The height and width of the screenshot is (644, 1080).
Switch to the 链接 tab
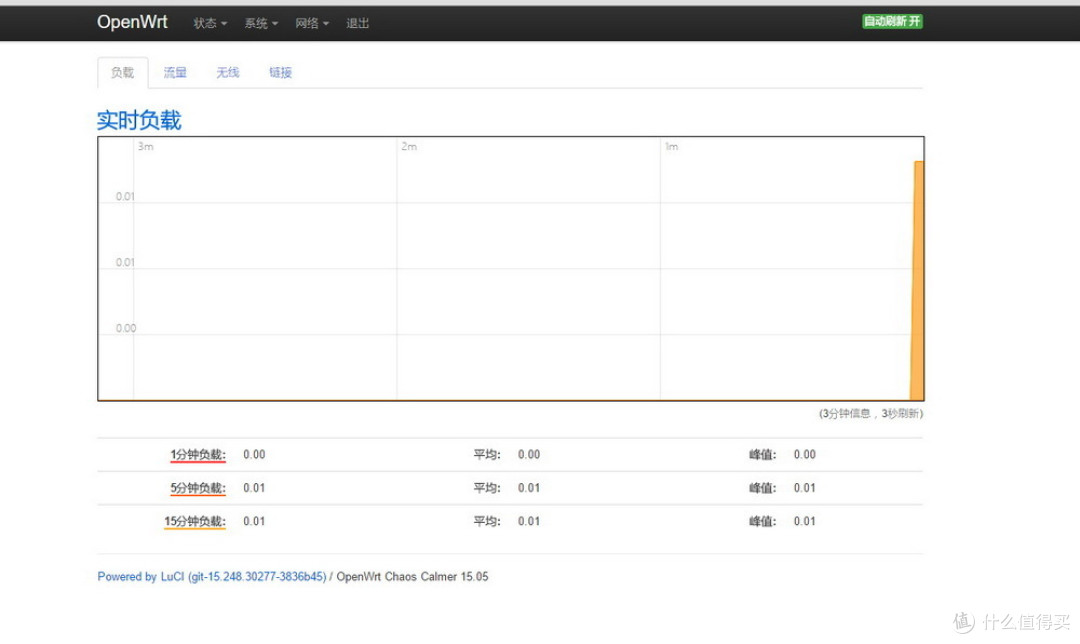[279, 72]
